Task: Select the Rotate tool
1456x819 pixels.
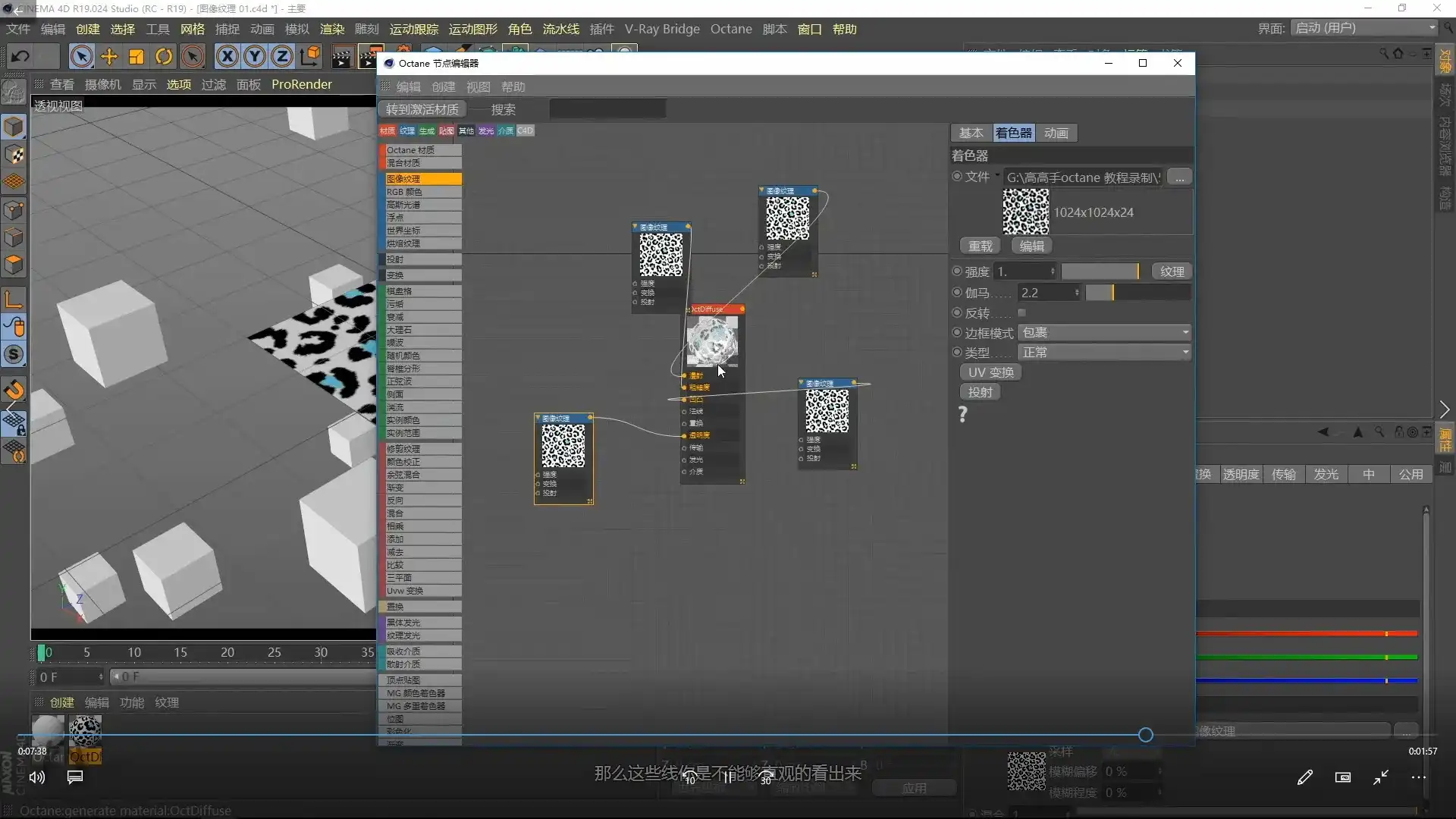Action: pyautogui.click(x=164, y=56)
